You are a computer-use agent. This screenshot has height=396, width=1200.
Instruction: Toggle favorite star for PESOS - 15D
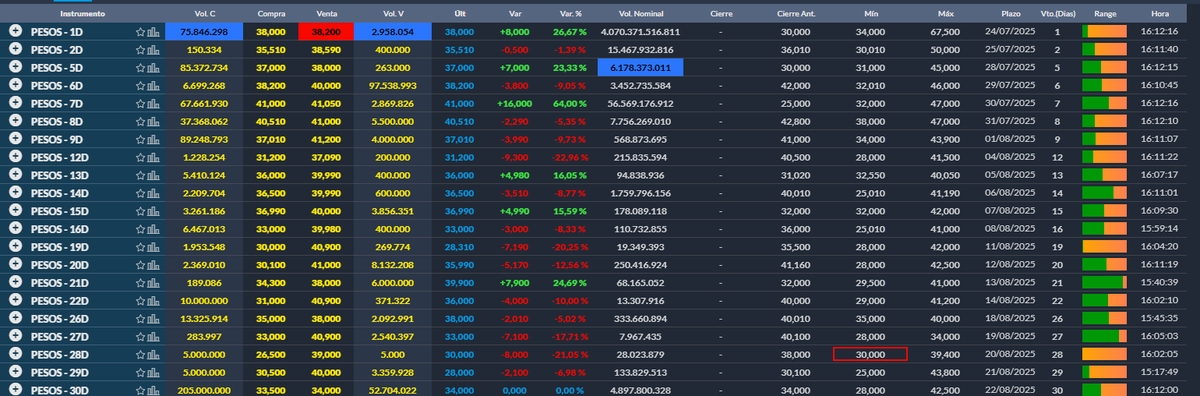point(141,211)
